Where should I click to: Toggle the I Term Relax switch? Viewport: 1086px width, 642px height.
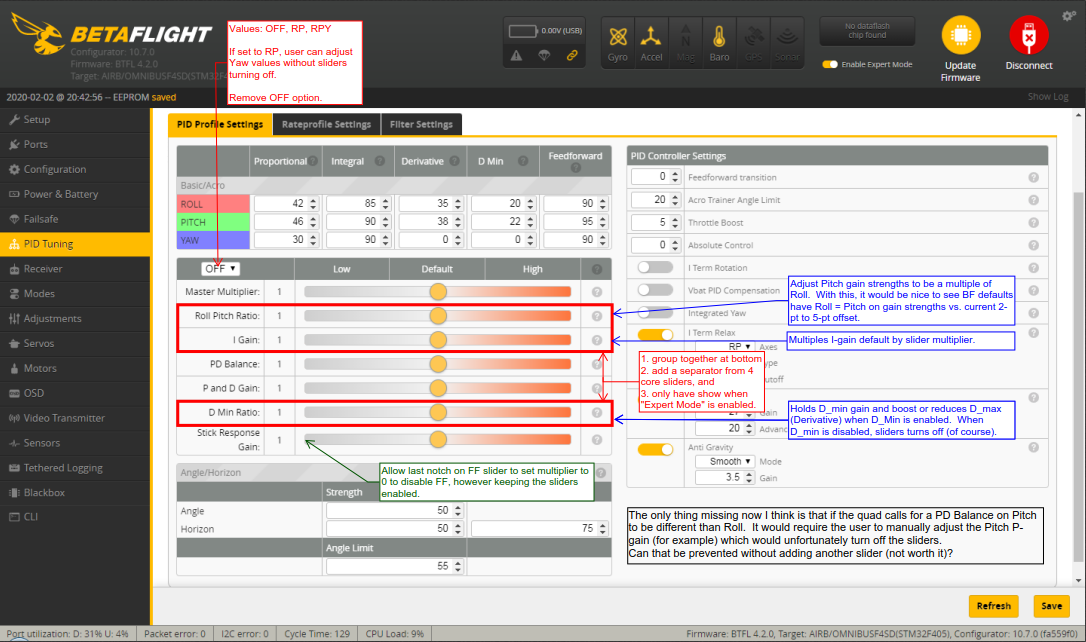point(655,335)
